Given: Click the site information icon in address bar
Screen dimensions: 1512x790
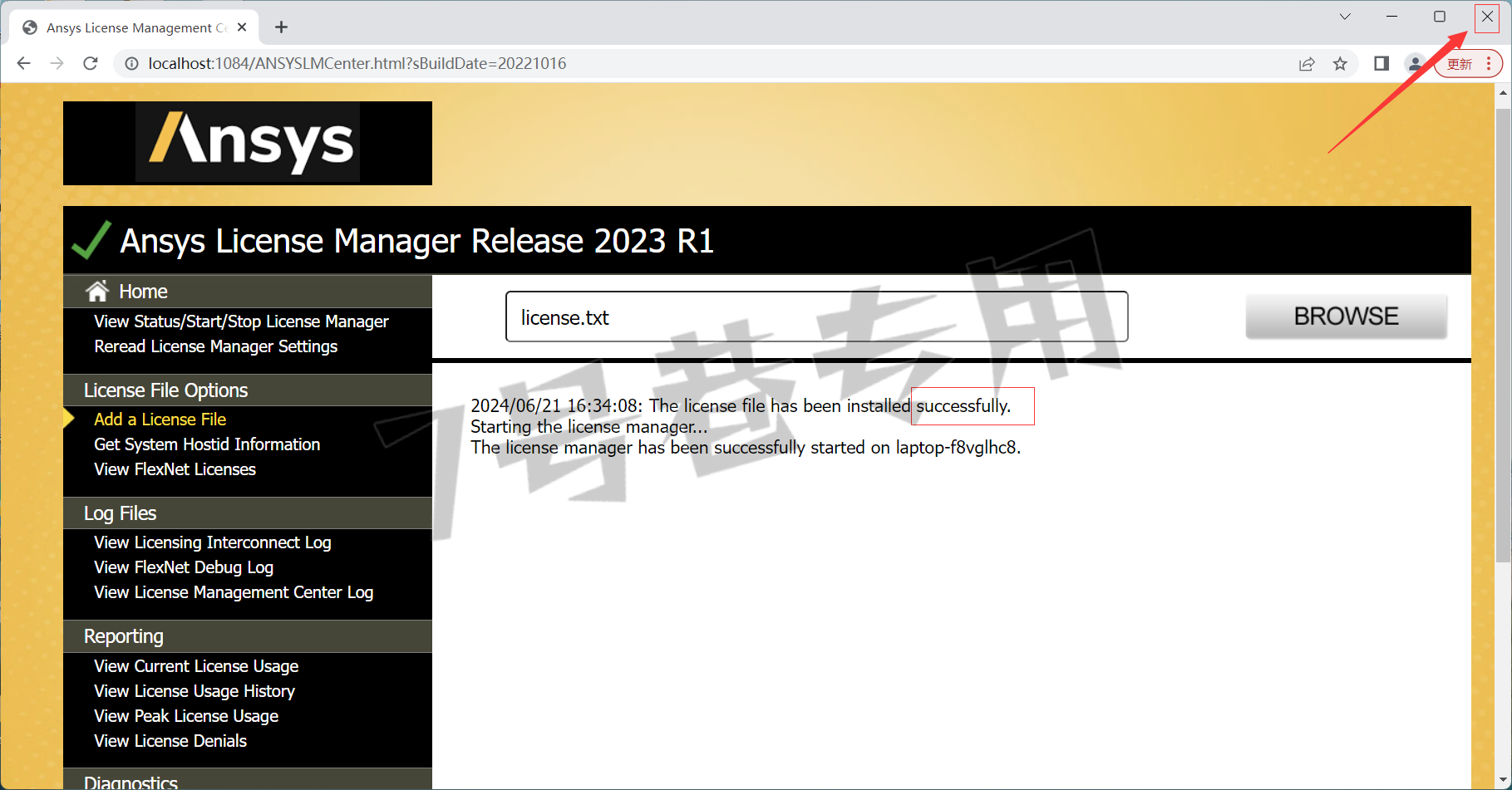Looking at the screenshot, I should 131,64.
